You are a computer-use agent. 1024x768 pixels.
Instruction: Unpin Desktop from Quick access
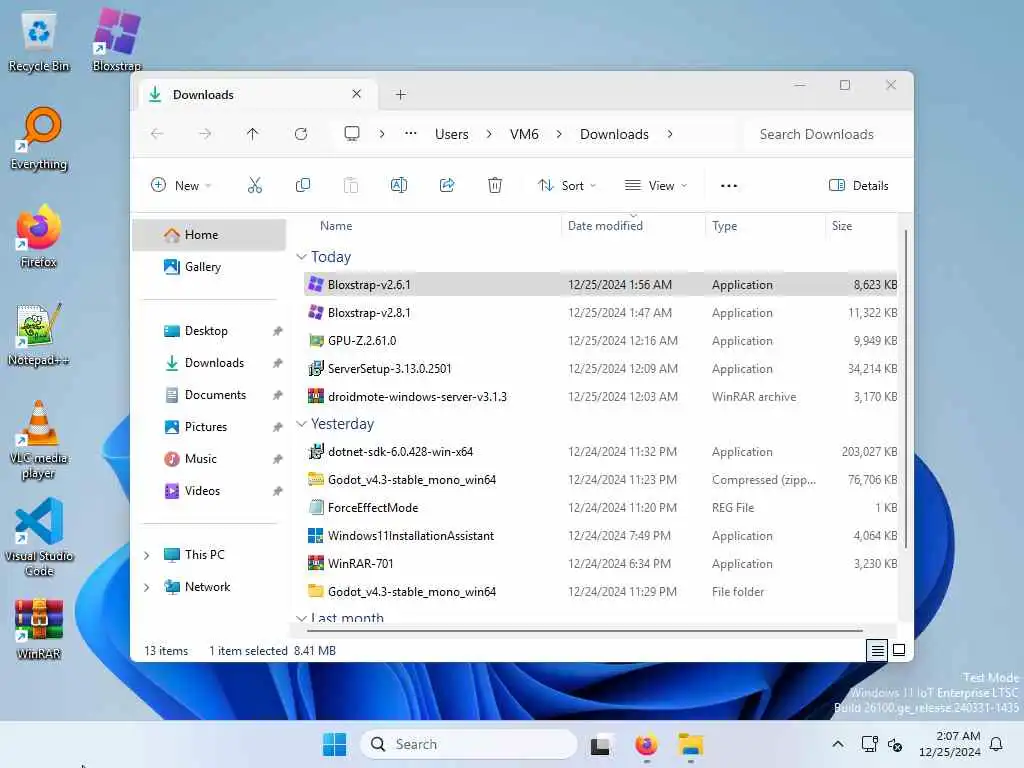click(278, 331)
